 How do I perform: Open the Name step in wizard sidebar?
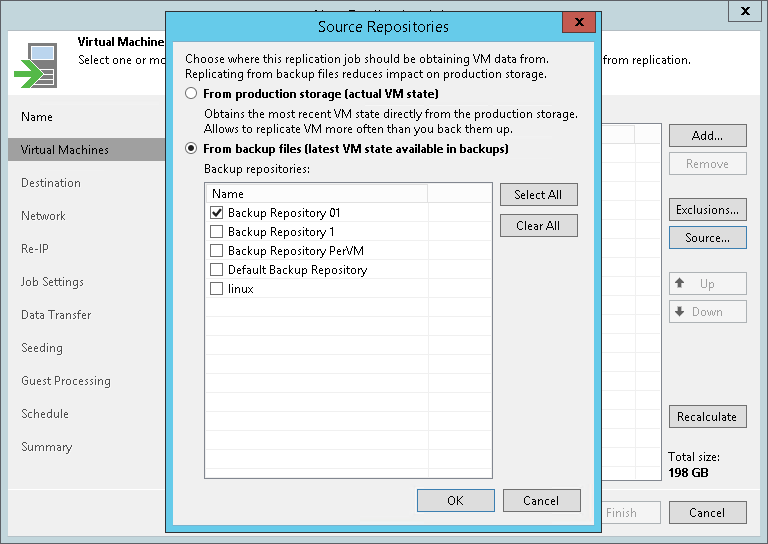37,117
